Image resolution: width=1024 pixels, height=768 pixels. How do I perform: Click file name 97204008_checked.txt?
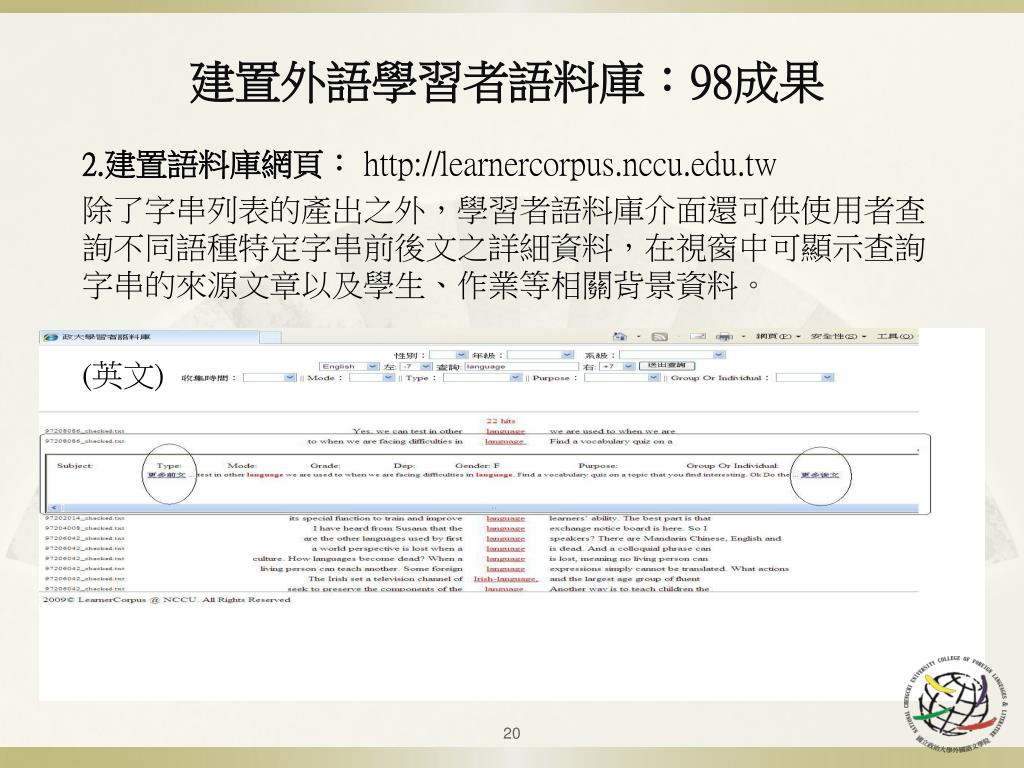point(84,528)
